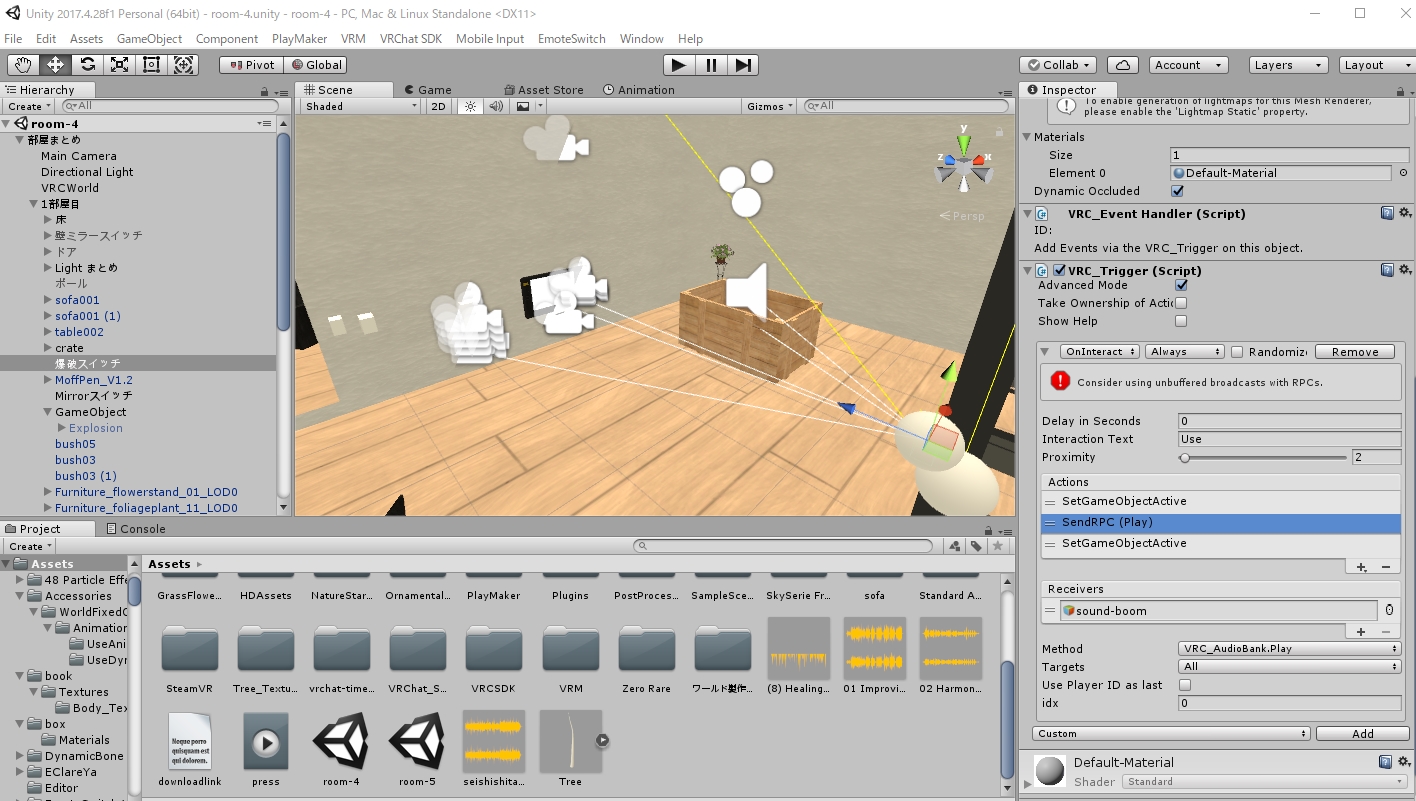Toggle Global handle rotation
Screen dimensions: 1416x801
click(x=316, y=65)
